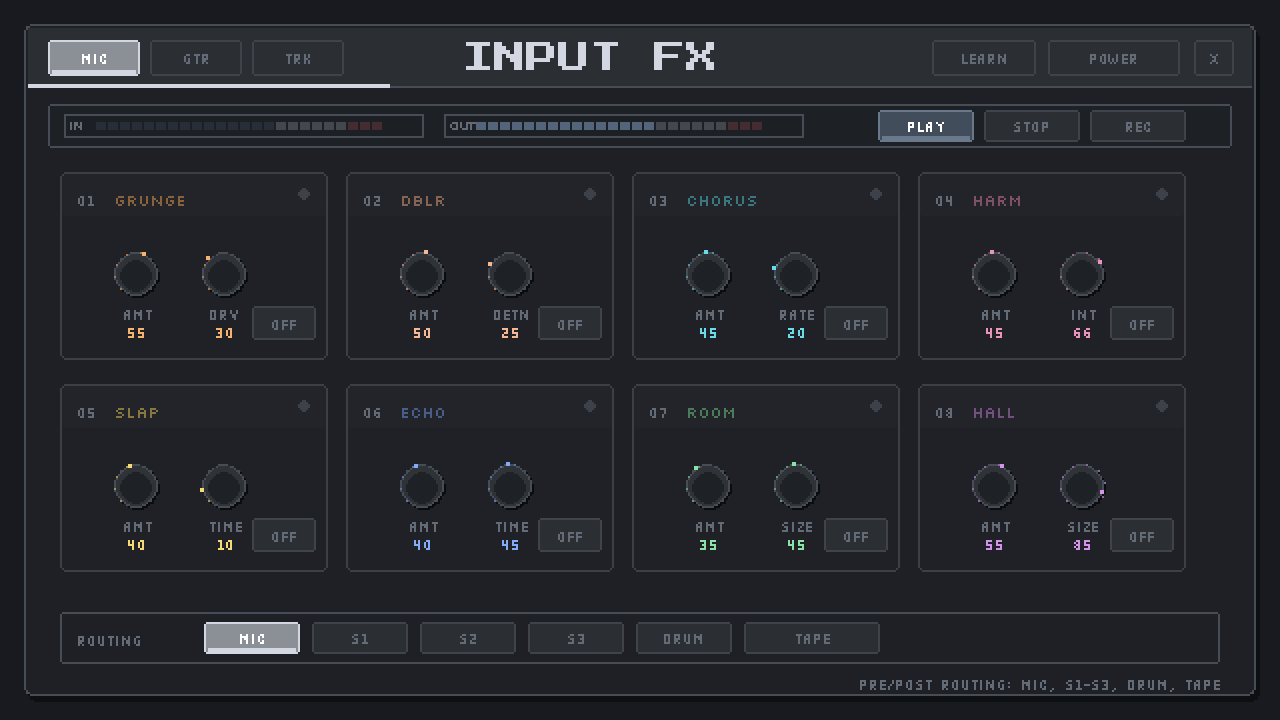Select DRUM routing target
The width and height of the screenshot is (1280, 720).
click(x=684, y=638)
